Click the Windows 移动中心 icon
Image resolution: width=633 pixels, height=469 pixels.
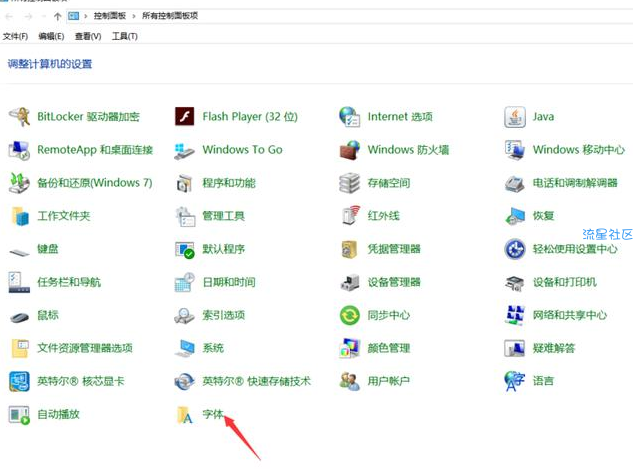click(515, 150)
